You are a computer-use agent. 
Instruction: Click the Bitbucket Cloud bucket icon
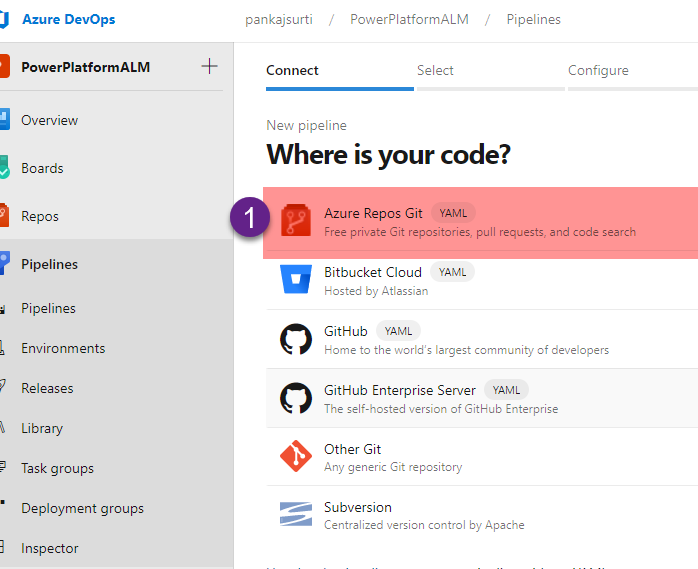(x=296, y=280)
